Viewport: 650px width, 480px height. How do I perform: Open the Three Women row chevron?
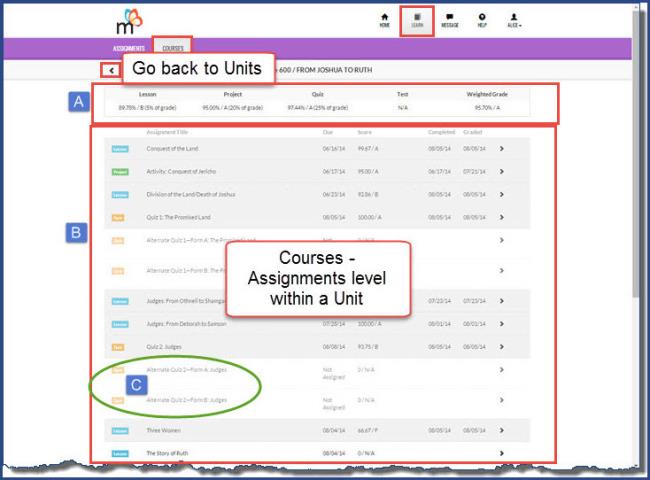pyautogui.click(x=502, y=430)
